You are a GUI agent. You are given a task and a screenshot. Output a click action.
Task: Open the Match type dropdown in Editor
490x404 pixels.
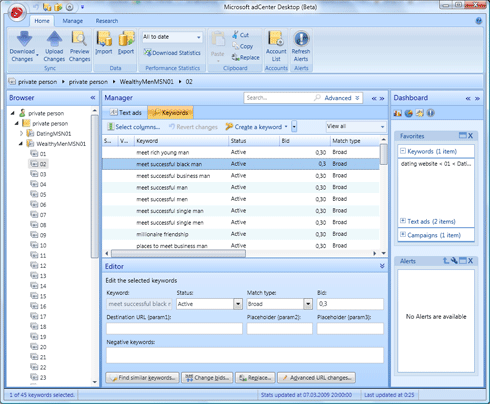[308, 304]
